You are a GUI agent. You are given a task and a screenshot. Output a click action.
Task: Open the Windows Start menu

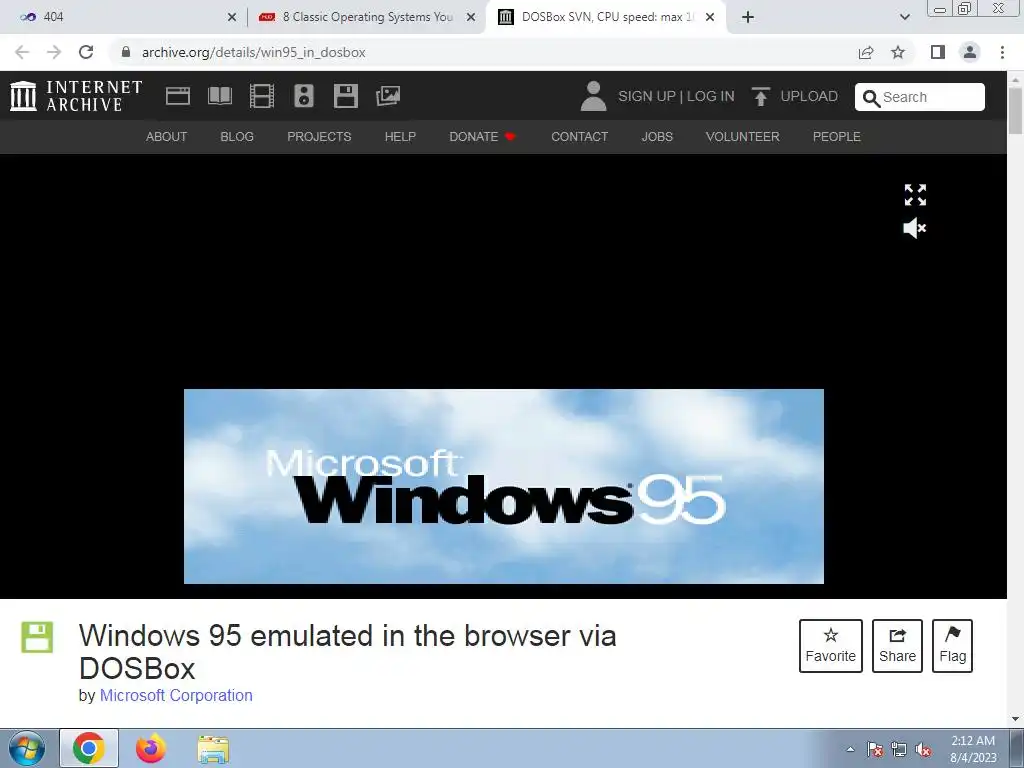[27, 748]
